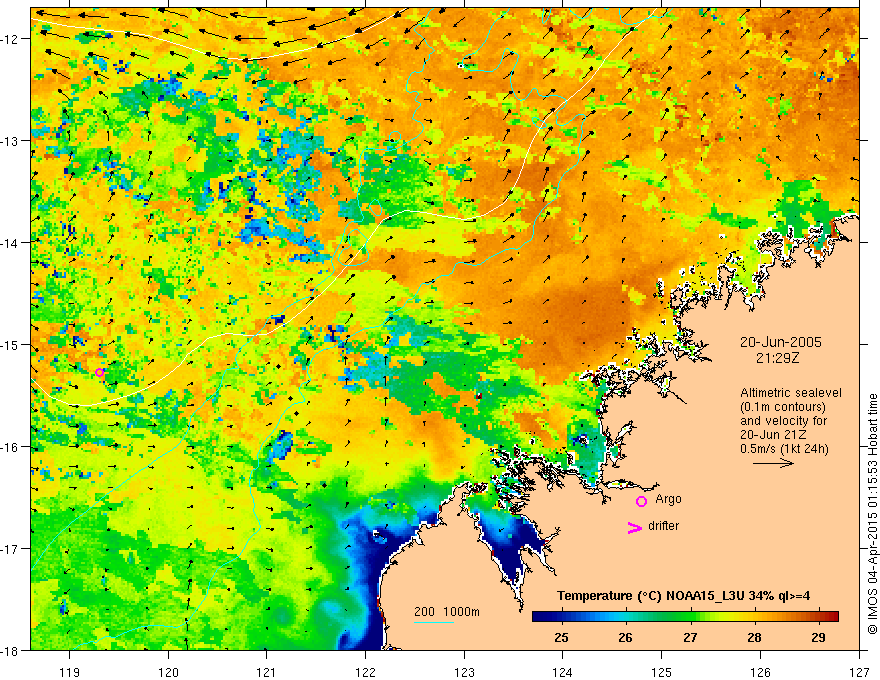
Task: Click the latitude axis label -13
Action: [x=11, y=141]
